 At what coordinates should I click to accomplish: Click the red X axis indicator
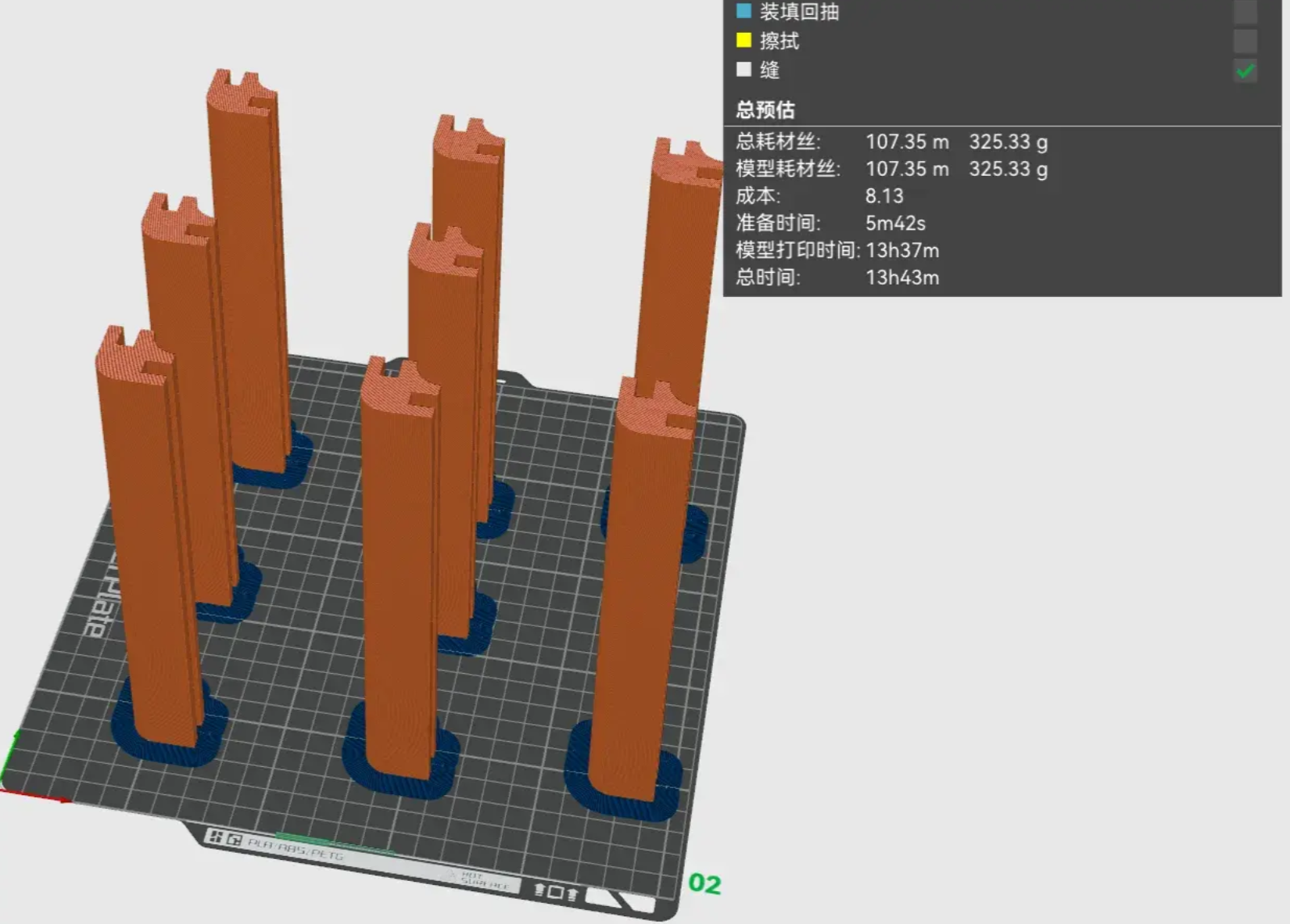coord(35,796)
